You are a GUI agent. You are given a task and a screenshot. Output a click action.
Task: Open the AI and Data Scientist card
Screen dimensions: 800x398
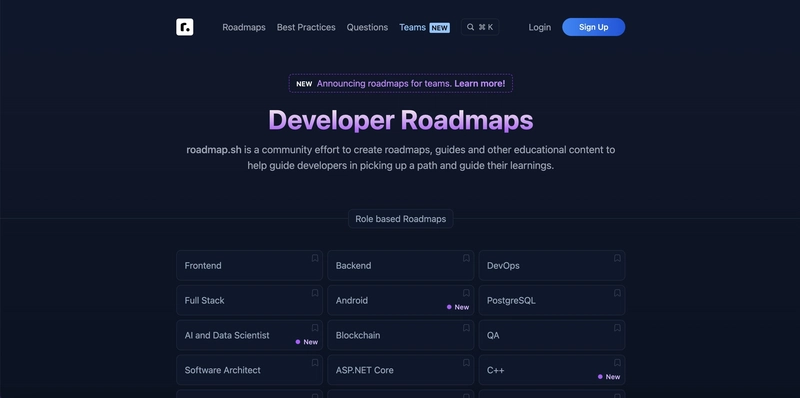(249, 335)
